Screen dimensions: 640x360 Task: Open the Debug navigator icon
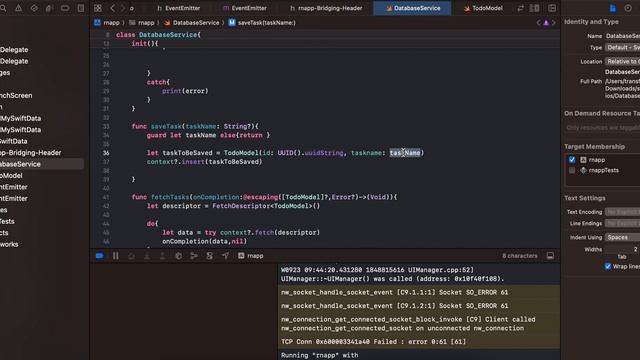click(49, 8)
